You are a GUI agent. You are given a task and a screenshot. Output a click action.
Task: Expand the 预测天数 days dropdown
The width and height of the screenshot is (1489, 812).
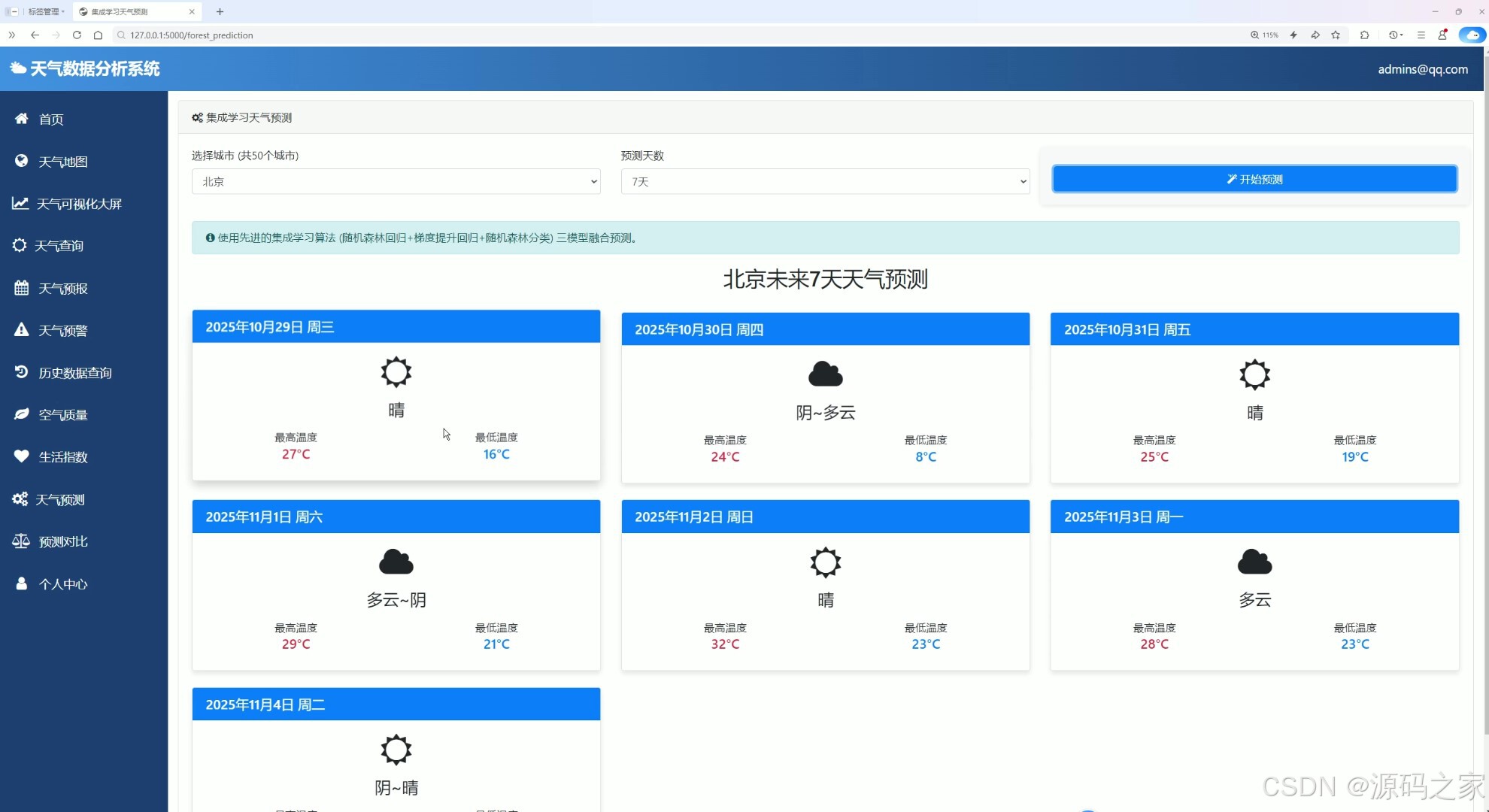point(824,181)
